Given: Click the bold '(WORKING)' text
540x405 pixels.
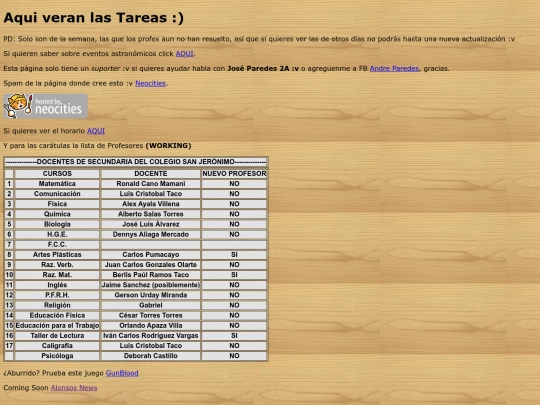Looking at the screenshot, I should [x=168, y=146].
